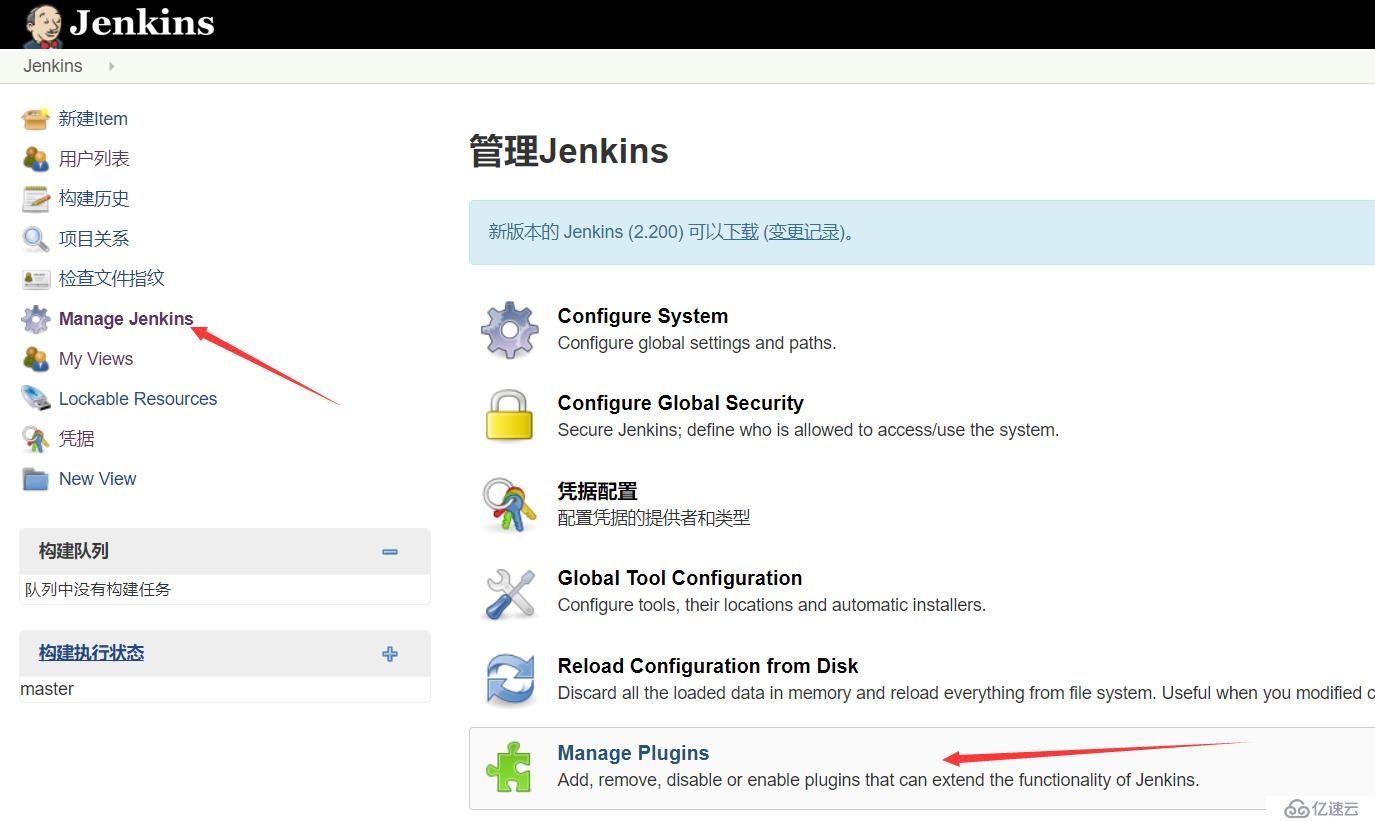
Task: Open the 构建执行状态 header link
Action: [91, 653]
